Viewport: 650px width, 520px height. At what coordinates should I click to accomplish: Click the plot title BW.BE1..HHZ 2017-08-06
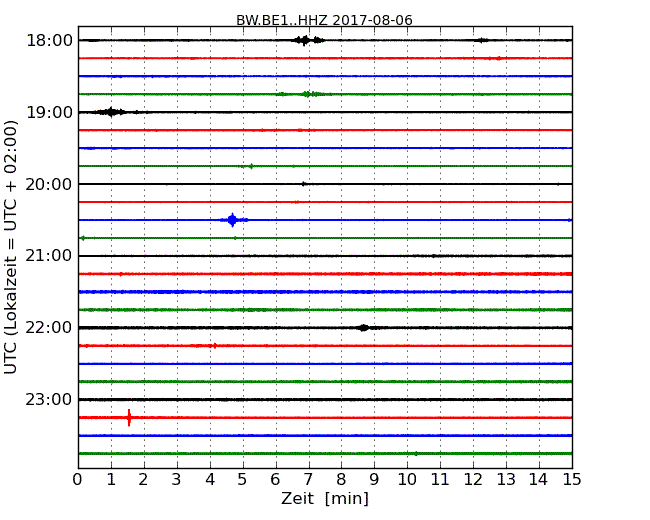pos(324,20)
